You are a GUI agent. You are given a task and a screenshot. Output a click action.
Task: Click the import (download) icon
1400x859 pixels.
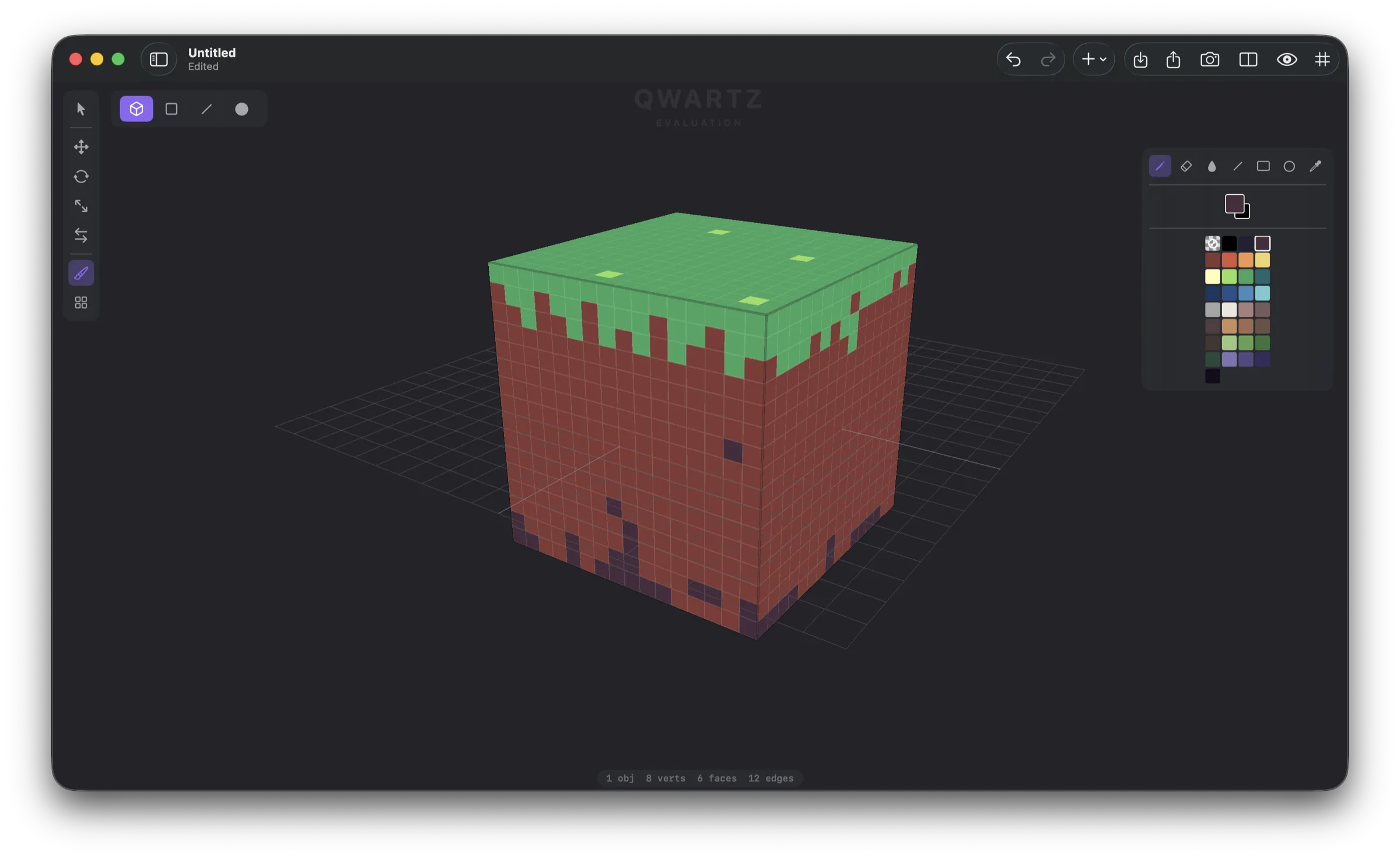click(1140, 59)
